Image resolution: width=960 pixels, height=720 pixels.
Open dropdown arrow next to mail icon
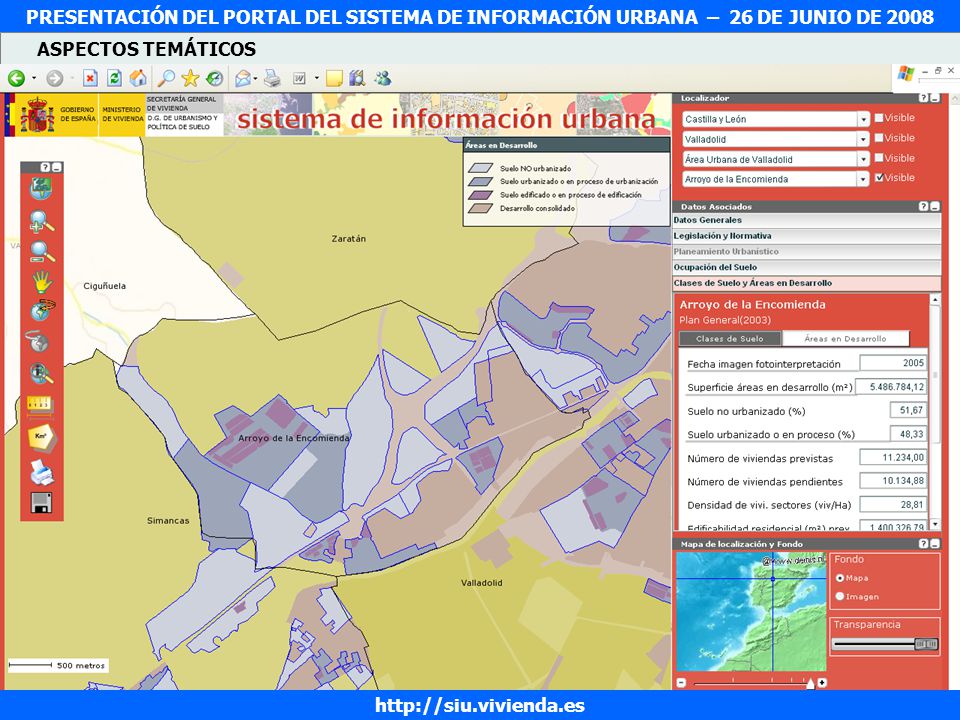click(255, 78)
